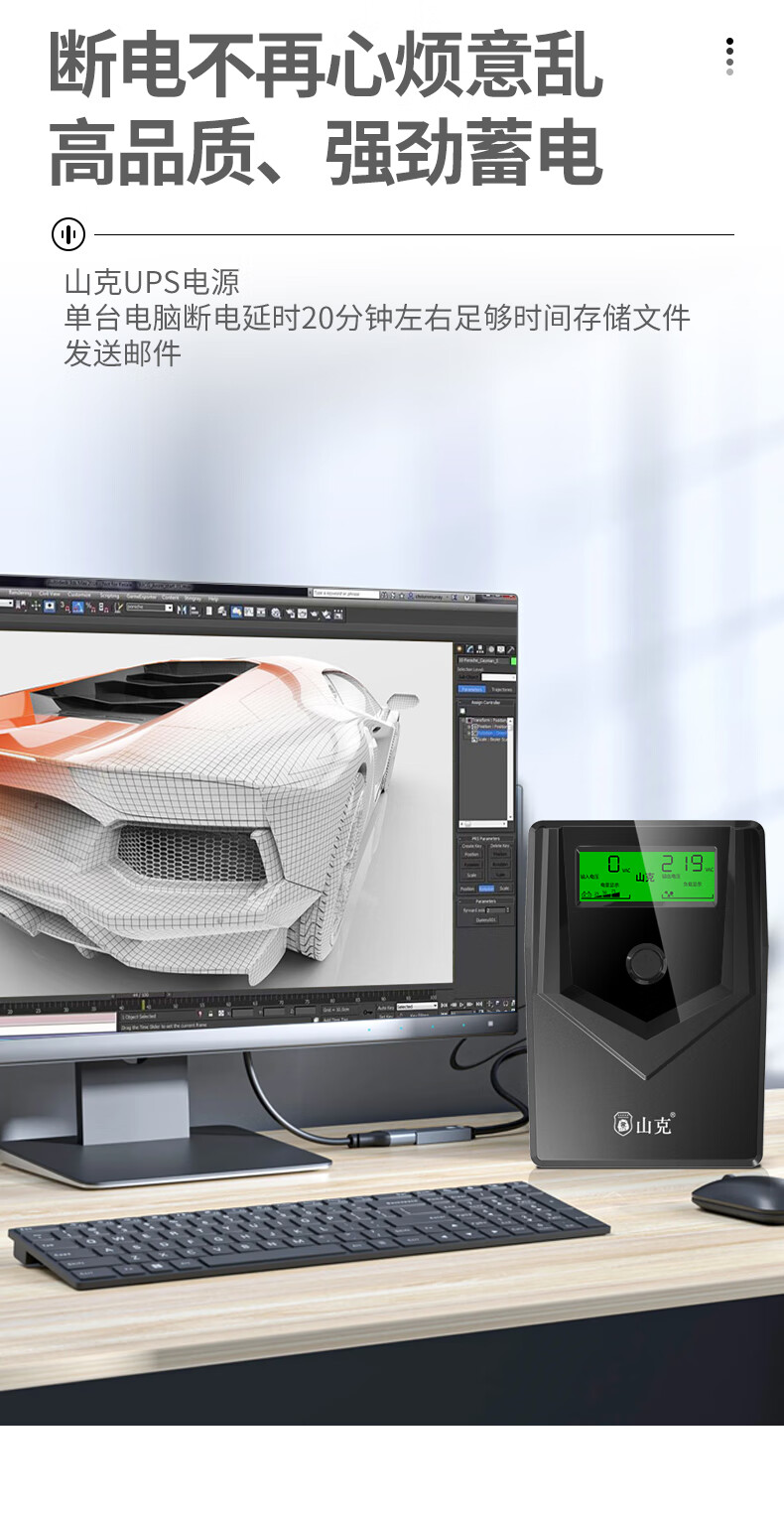
Task: Open the Create tab star icon
Action: pyautogui.click(x=460, y=648)
